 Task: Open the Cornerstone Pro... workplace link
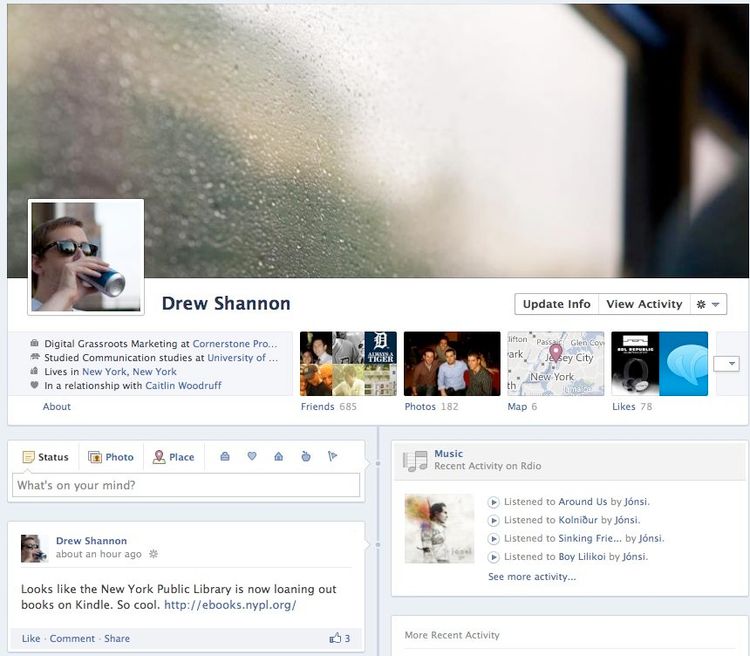click(x=235, y=344)
